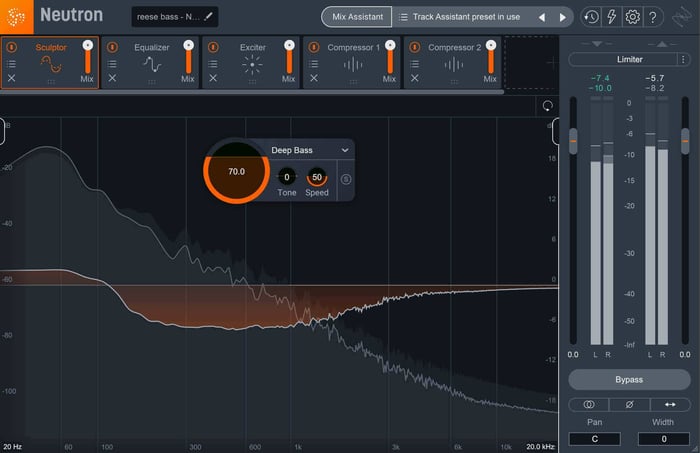This screenshot has height=453, width=700.
Task: Remove the Compressor 2 module with its X
Action: 415,78
